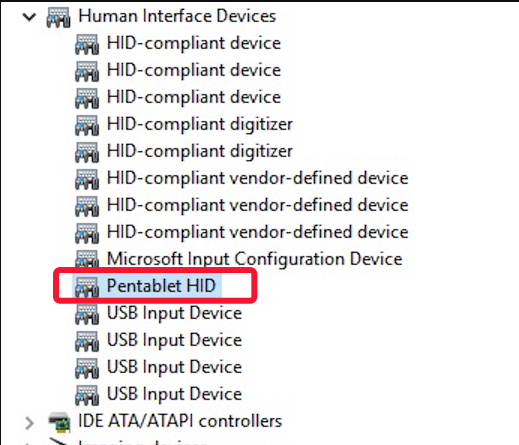The image size is (519, 445).
Task: Select the second HID-compliant digitizer entry
Action: coord(200,151)
